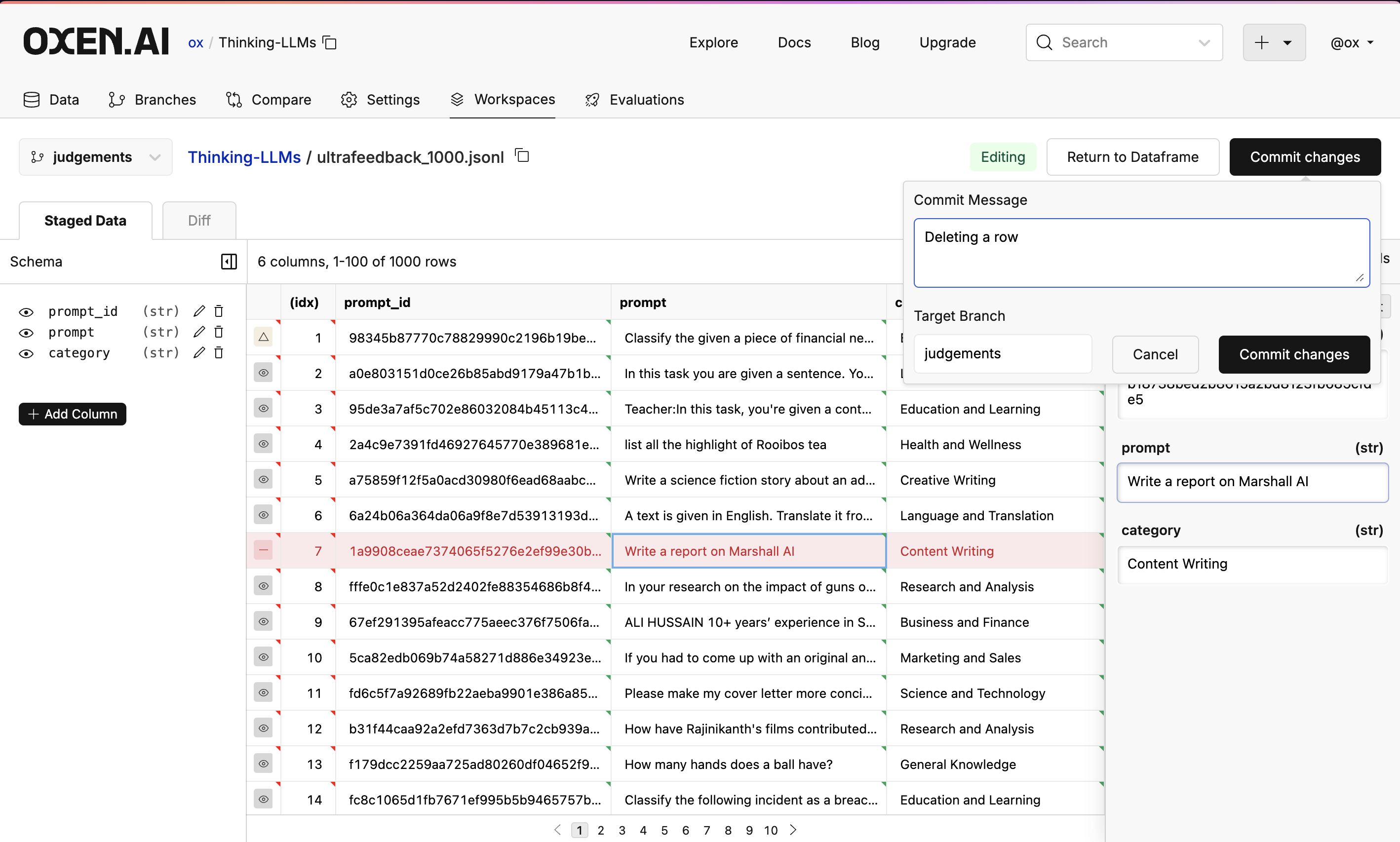Copy file path icon beside ultrafeedback_1000.jsonl
This screenshot has width=1400, height=842.
coord(522,155)
